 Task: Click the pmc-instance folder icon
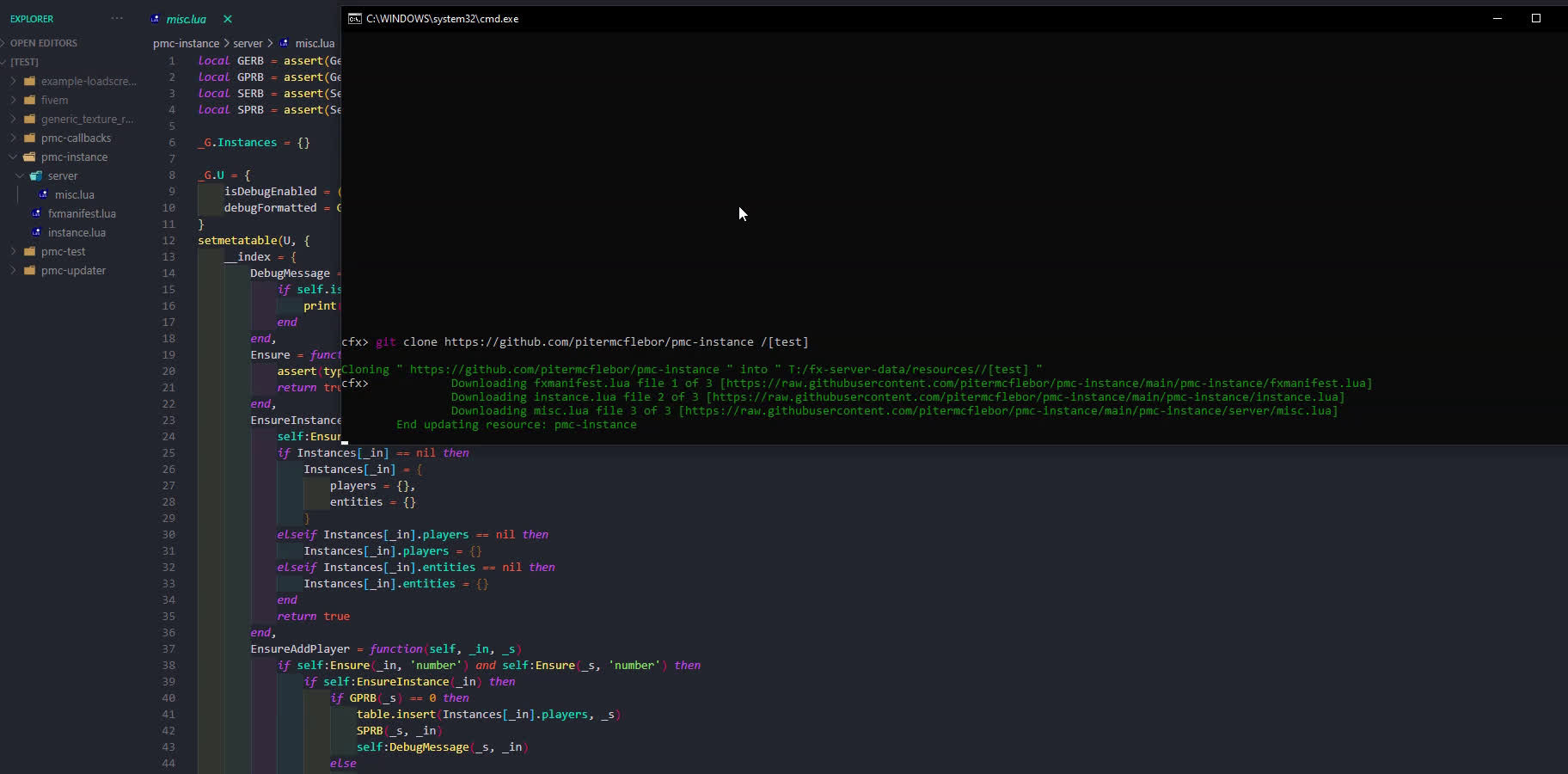click(x=29, y=157)
